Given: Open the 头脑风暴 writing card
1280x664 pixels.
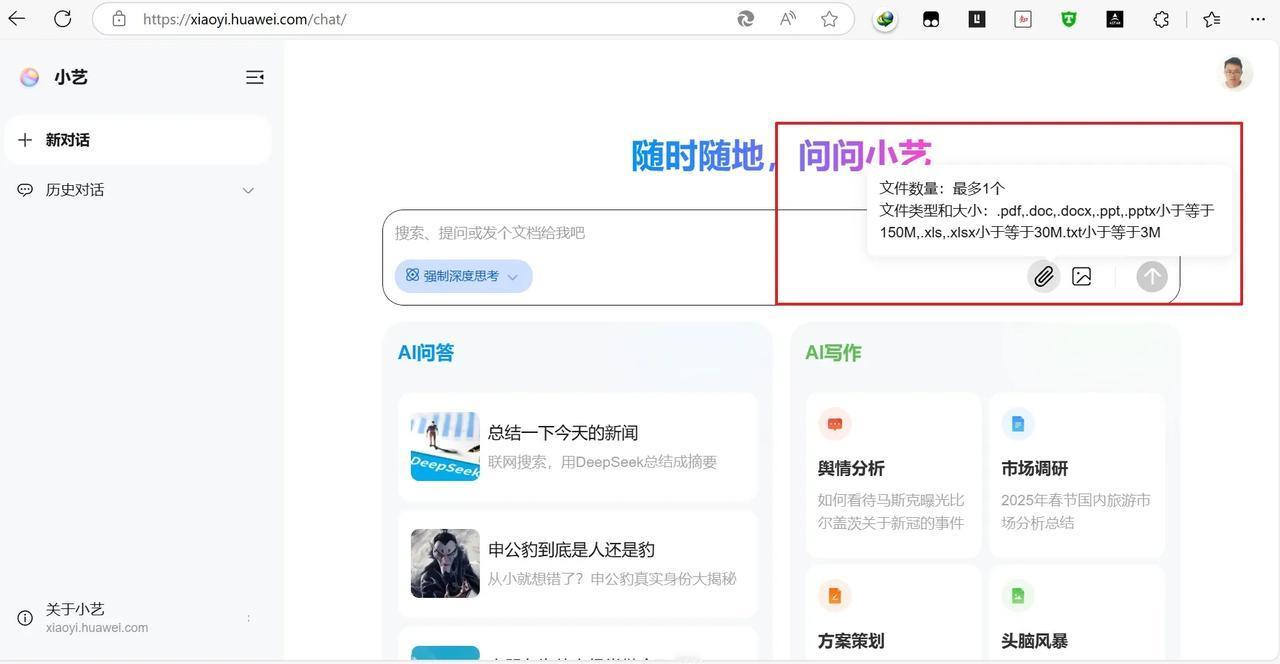Looking at the screenshot, I should click(x=1077, y=612).
